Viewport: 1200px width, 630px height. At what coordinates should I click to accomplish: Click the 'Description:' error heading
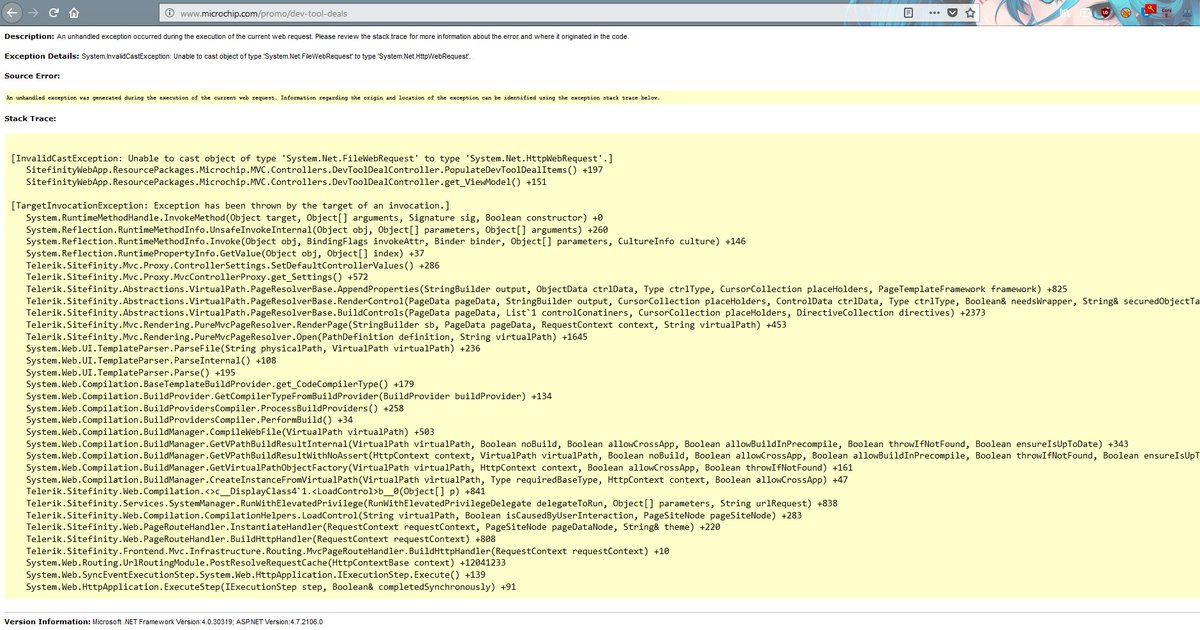(29, 36)
